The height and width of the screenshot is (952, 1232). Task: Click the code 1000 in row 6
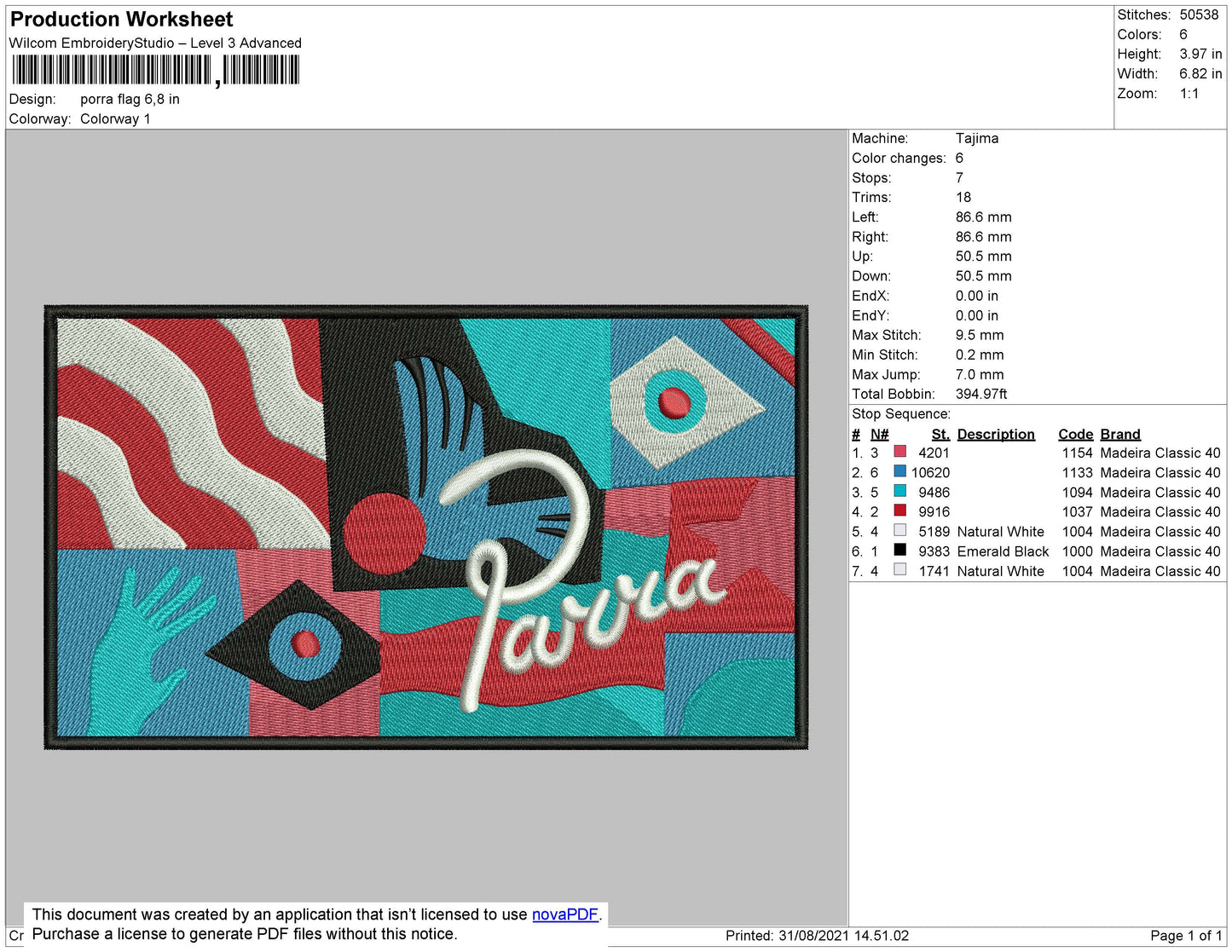click(x=1077, y=551)
